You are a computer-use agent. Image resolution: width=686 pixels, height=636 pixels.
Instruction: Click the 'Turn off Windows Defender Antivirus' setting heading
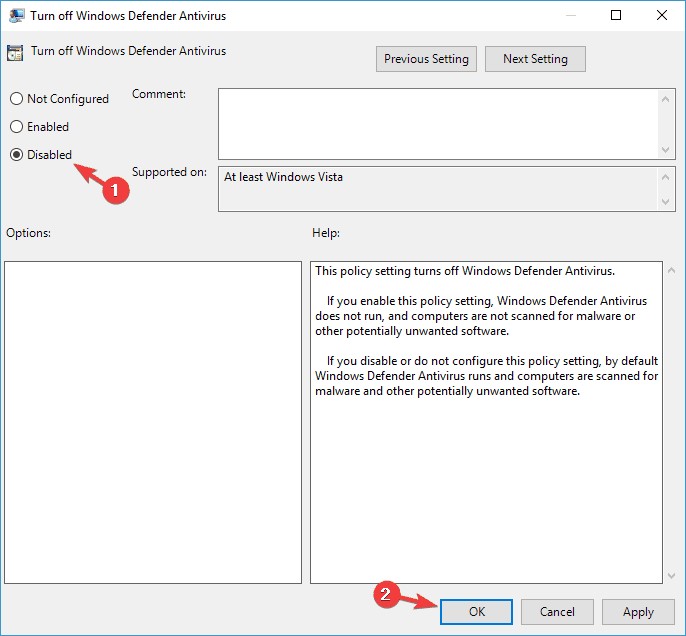tap(128, 51)
